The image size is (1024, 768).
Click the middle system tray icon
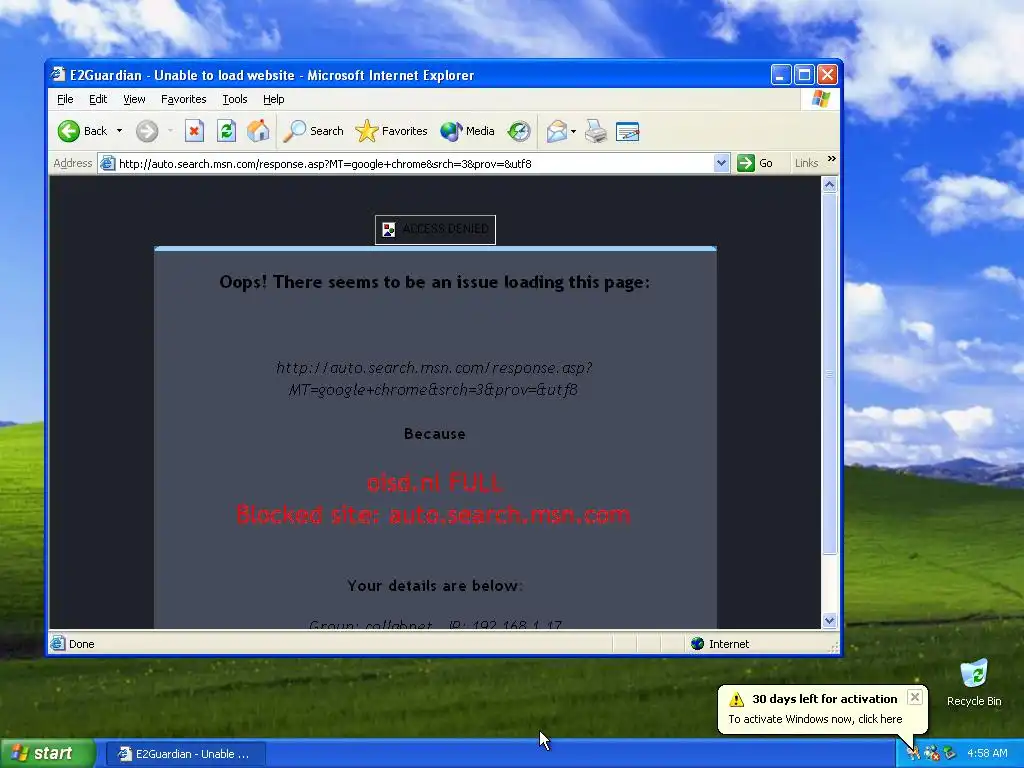932,754
